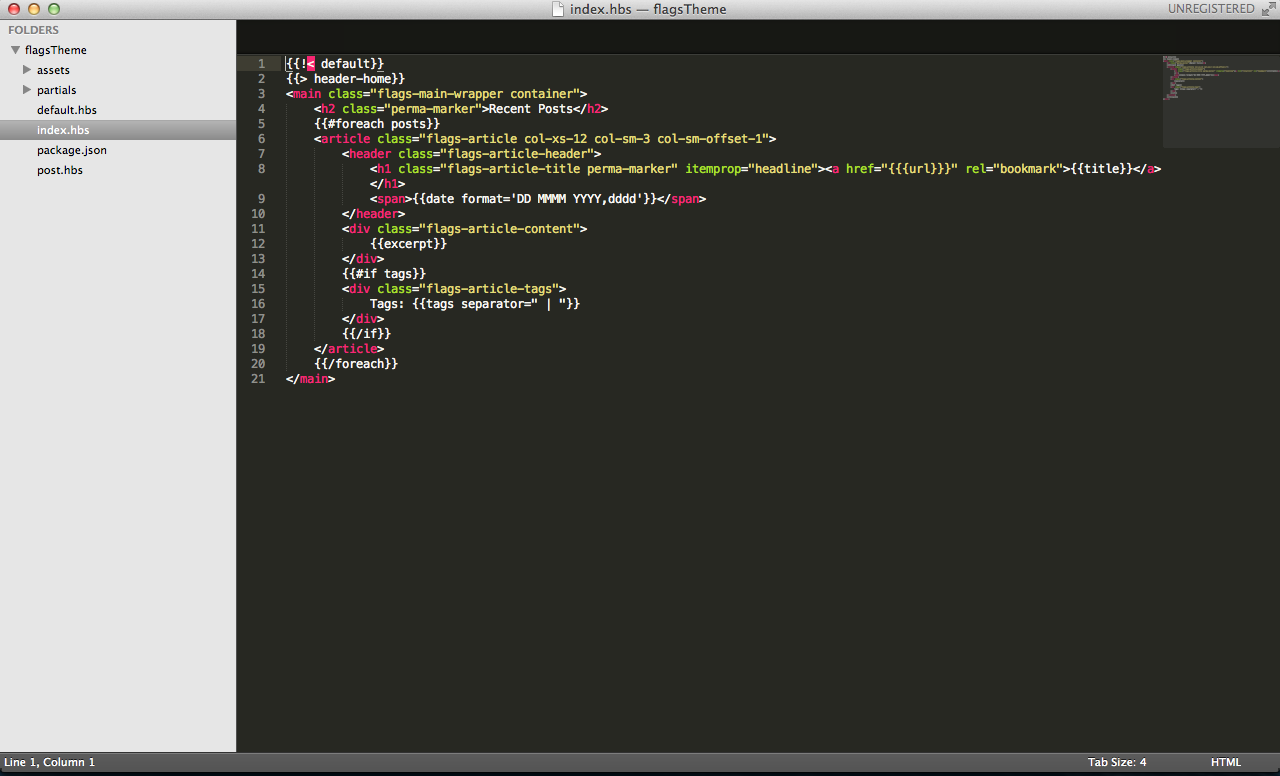Click Line 1, Column 1 status text
The width and height of the screenshot is (1280, 776).
pos(49,762)
